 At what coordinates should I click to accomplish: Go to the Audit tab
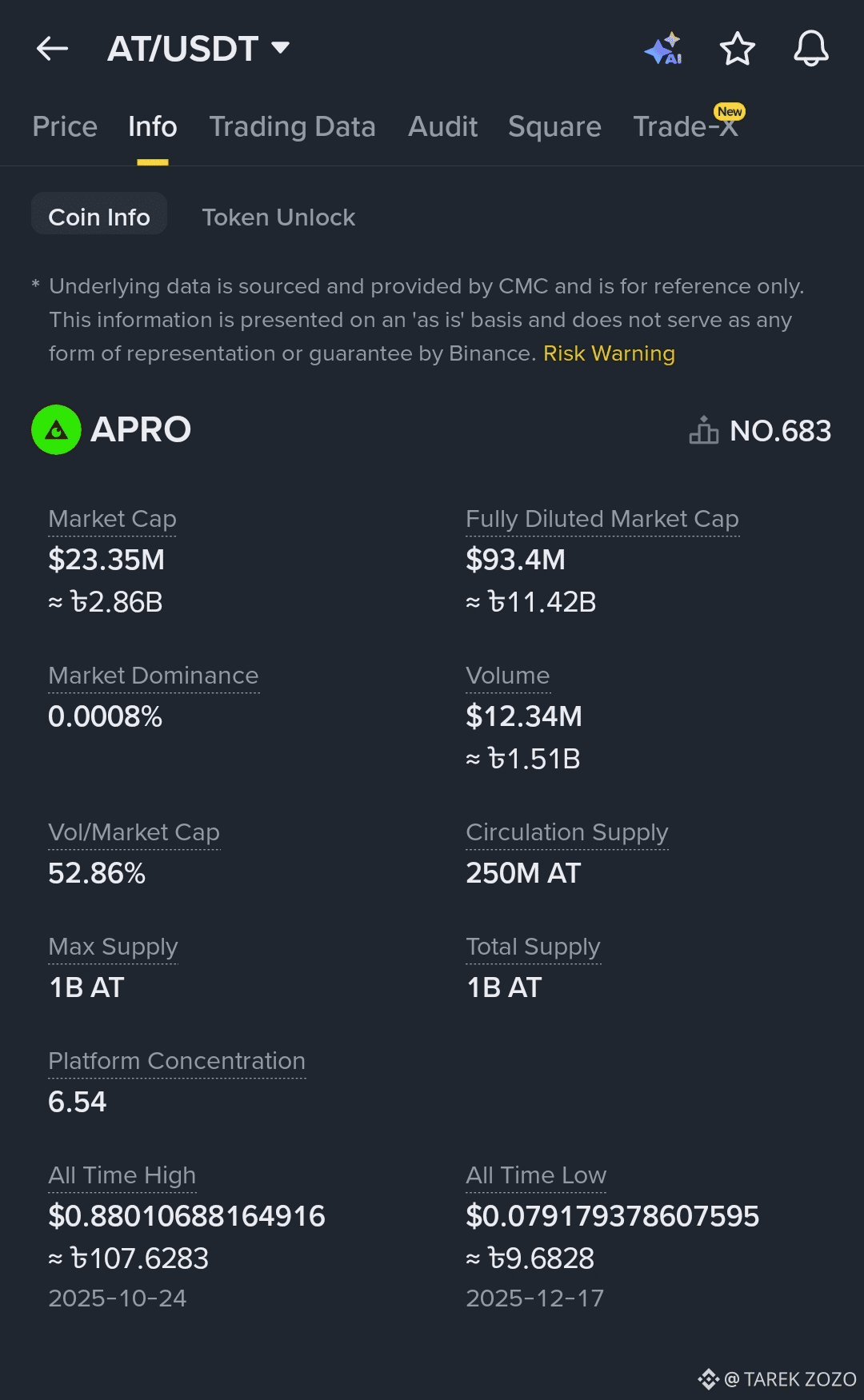click(x=442, y=126)
